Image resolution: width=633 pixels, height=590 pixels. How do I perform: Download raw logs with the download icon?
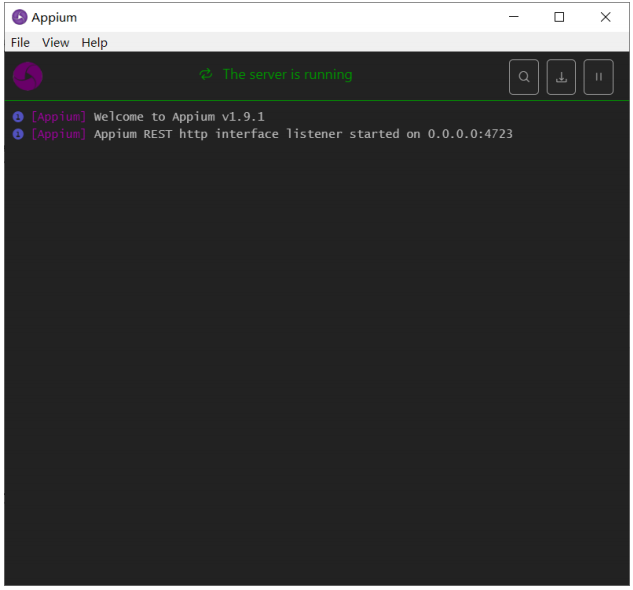click(561, 77)
